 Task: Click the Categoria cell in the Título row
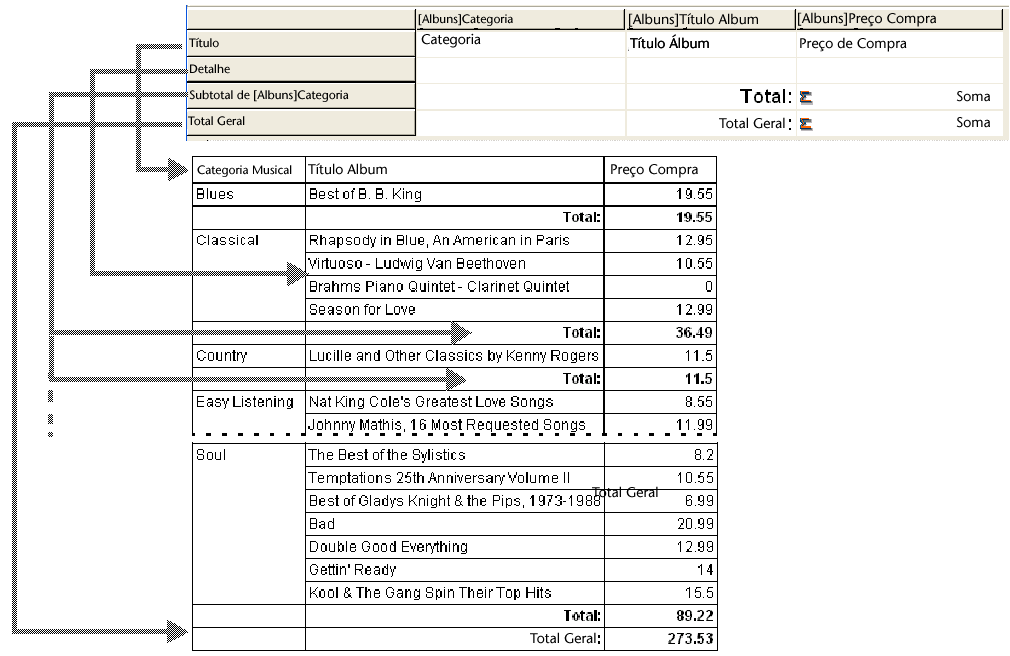451,40
